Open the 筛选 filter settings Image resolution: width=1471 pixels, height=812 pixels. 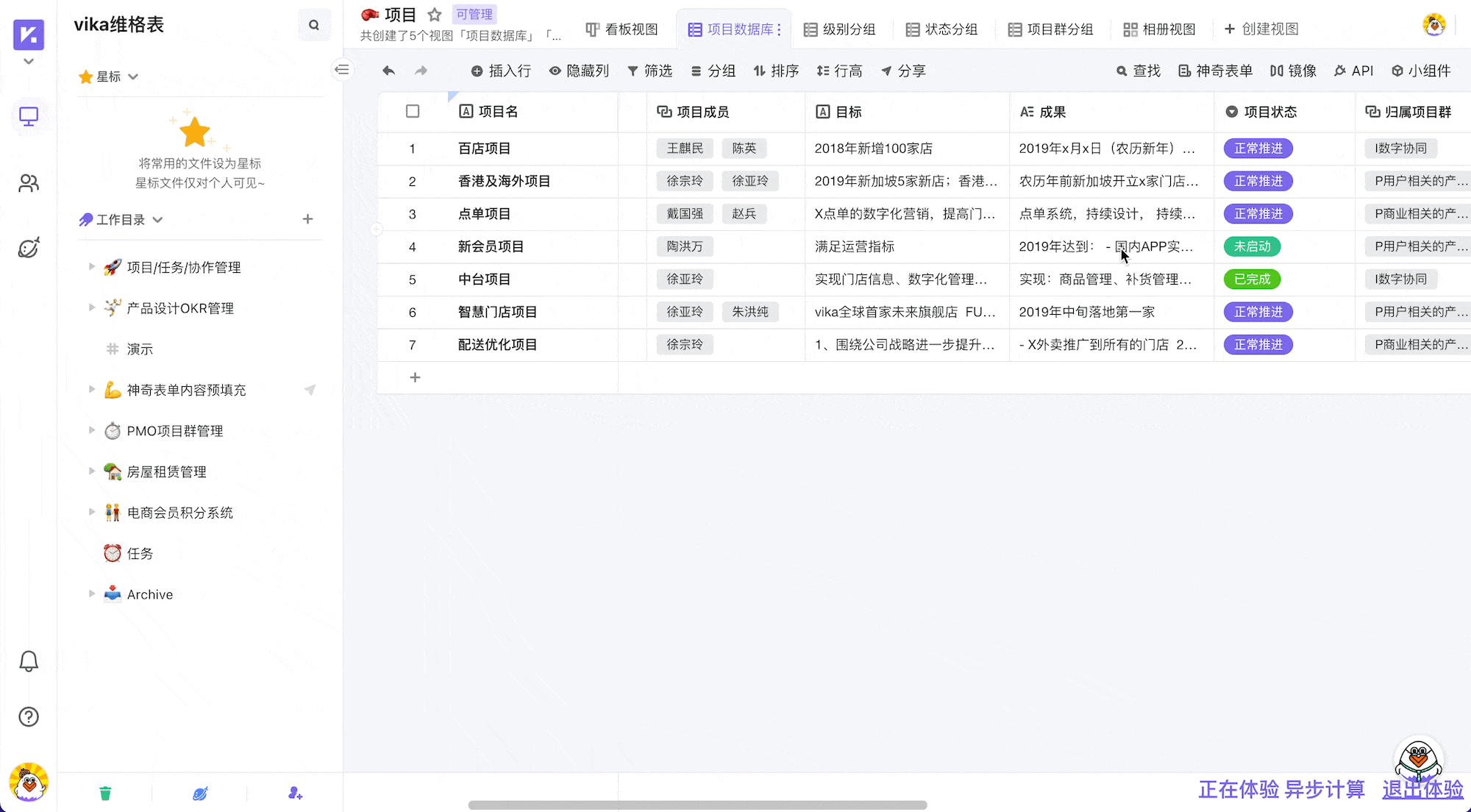649,71
